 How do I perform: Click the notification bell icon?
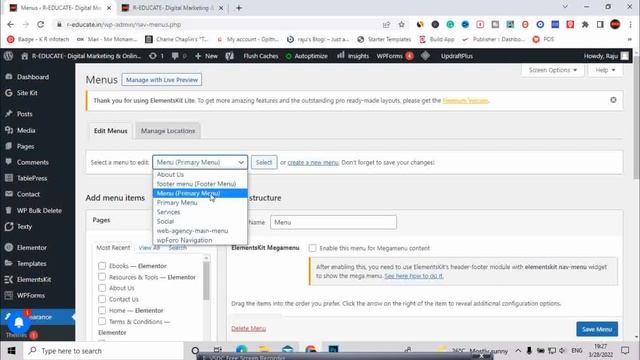(19, 323)
